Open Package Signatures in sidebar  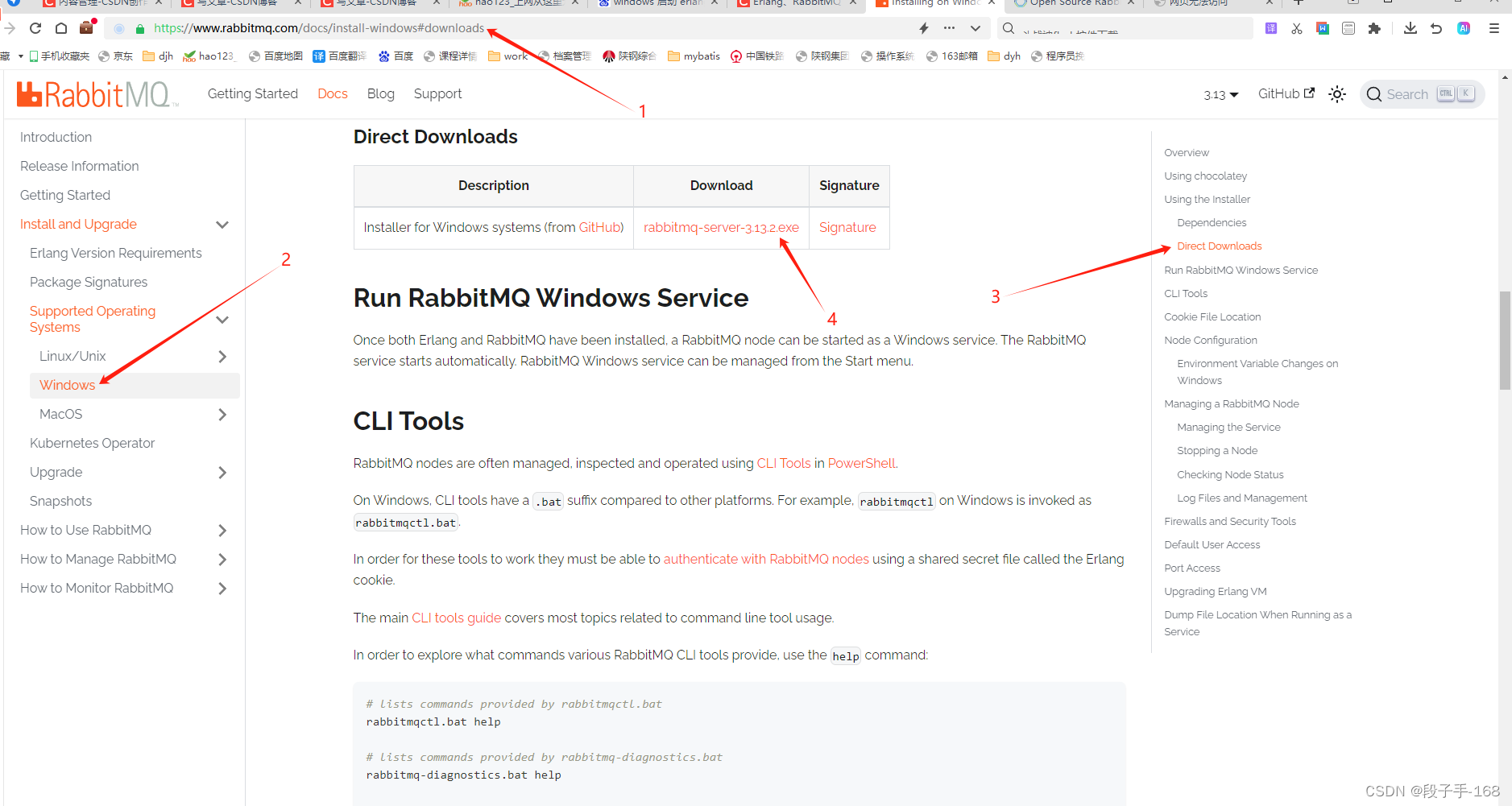(89, 282)
